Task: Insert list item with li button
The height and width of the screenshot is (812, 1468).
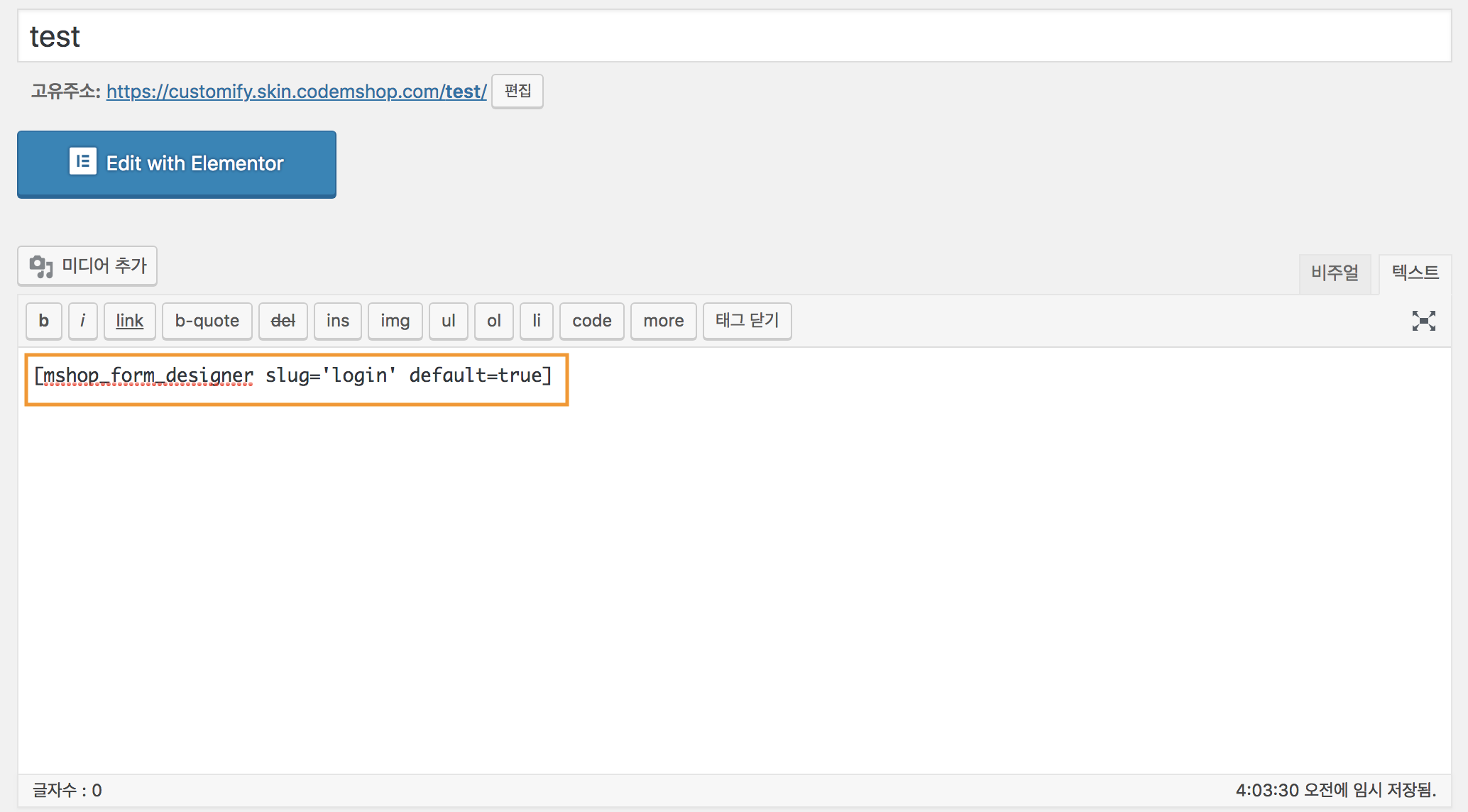Action: 537,321
